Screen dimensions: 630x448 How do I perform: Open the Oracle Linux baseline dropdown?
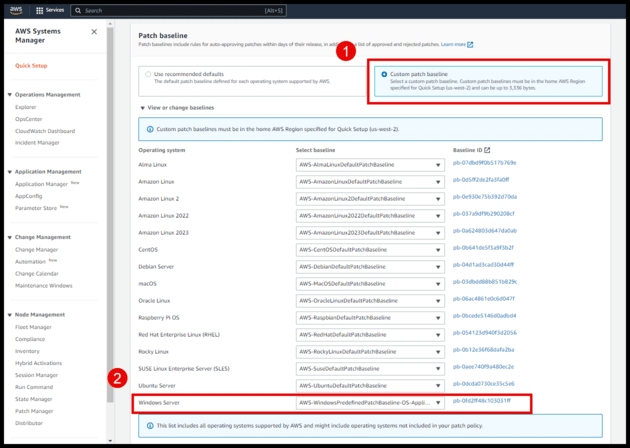370,301
